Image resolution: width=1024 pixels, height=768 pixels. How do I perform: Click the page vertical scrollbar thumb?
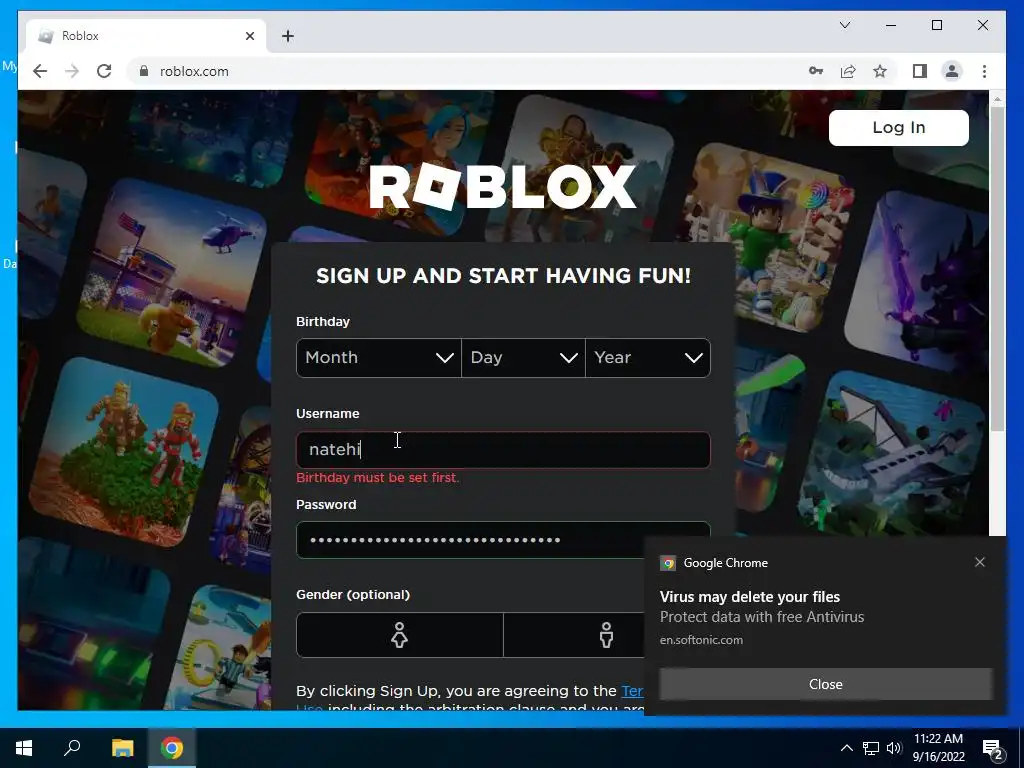coord(997,268)
